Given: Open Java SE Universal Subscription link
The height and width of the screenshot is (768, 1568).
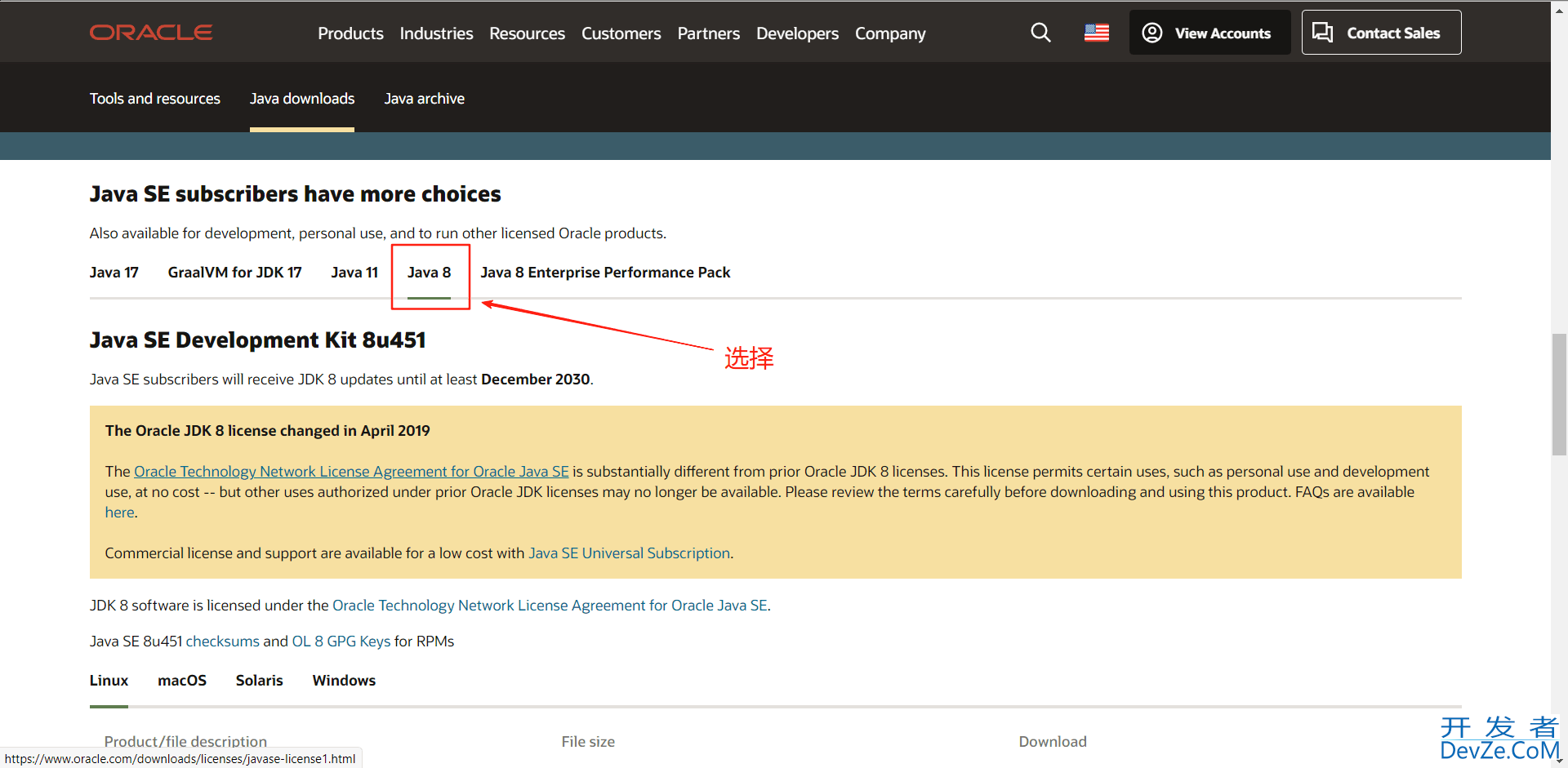Looking at the screenshot, I should click(629, 553).
